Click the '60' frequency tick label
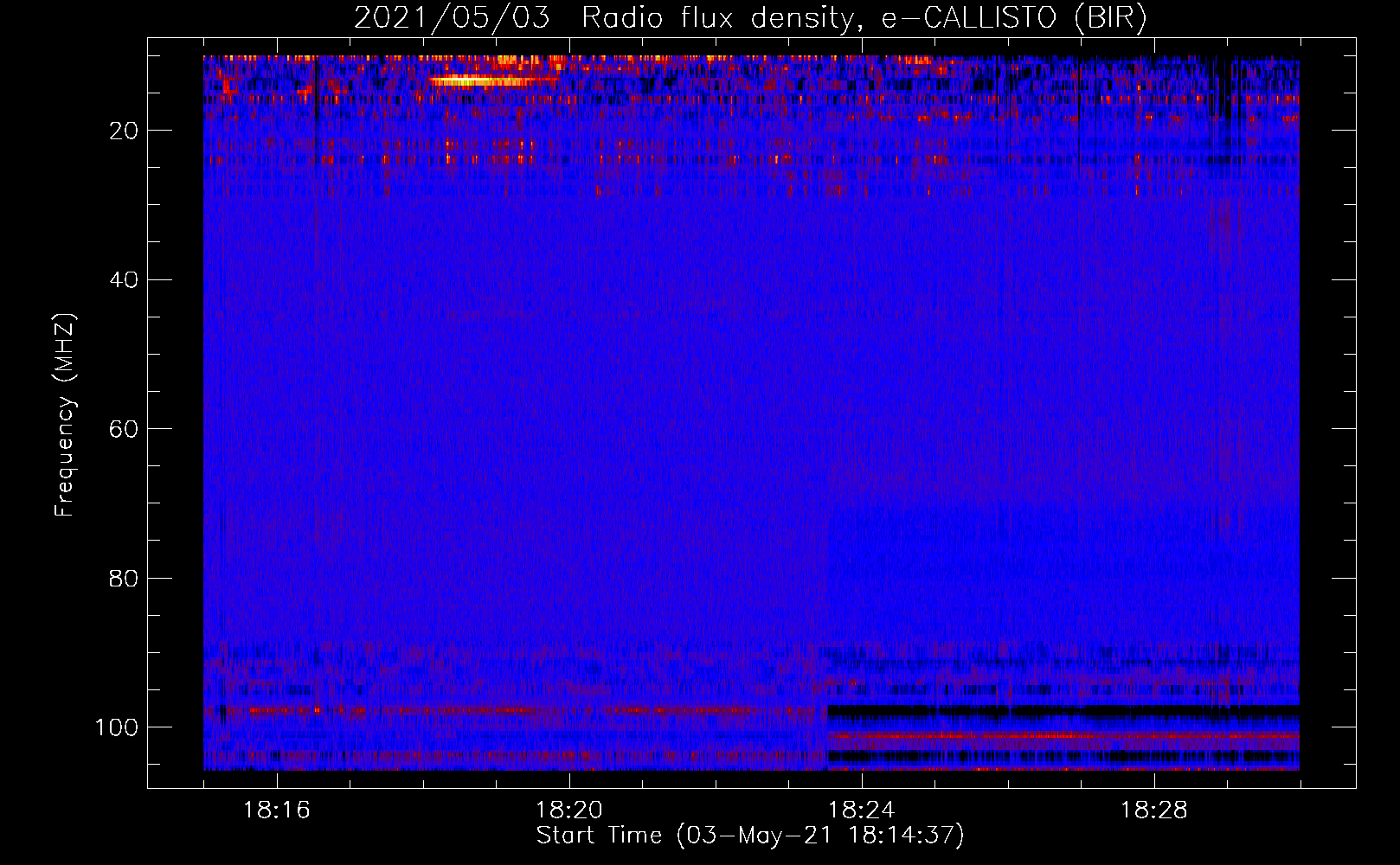 (x=124, y=429)
